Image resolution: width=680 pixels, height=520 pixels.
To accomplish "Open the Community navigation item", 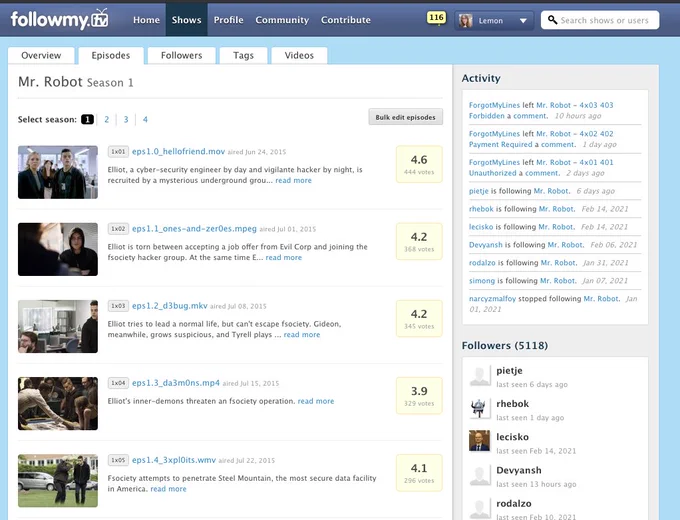I will click(282, 20).
